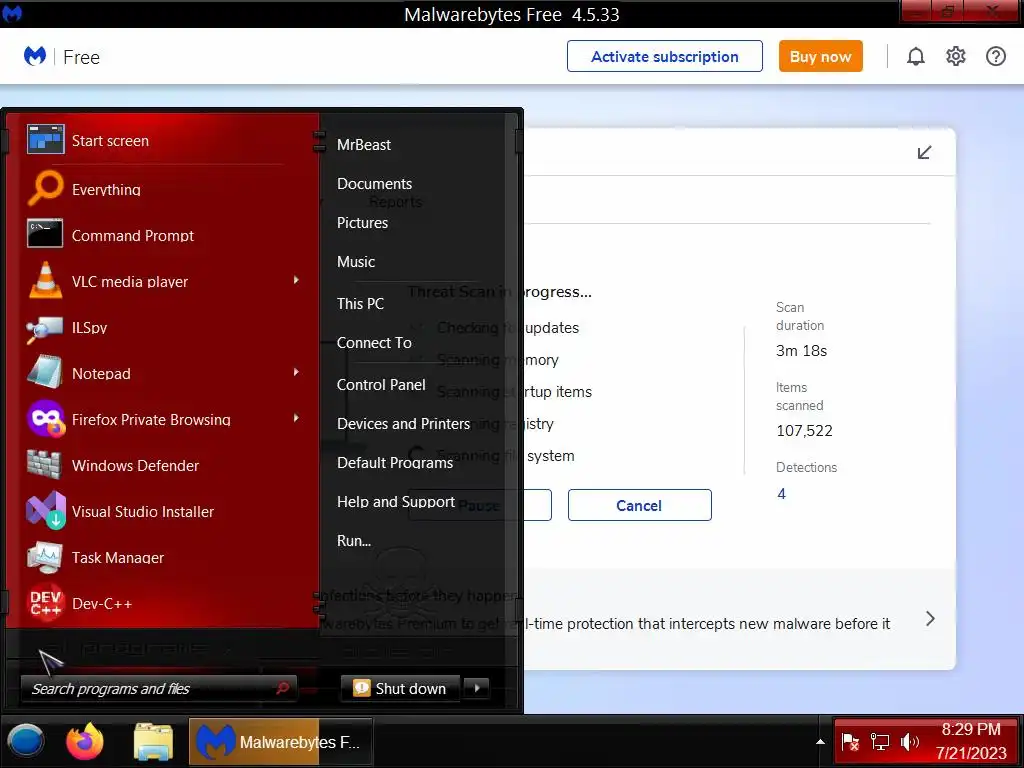Expand Firefox Private Browsing submenu arrow
Image resolution: width=1024 pixels, height=768 pixels.
click(296, 418)
